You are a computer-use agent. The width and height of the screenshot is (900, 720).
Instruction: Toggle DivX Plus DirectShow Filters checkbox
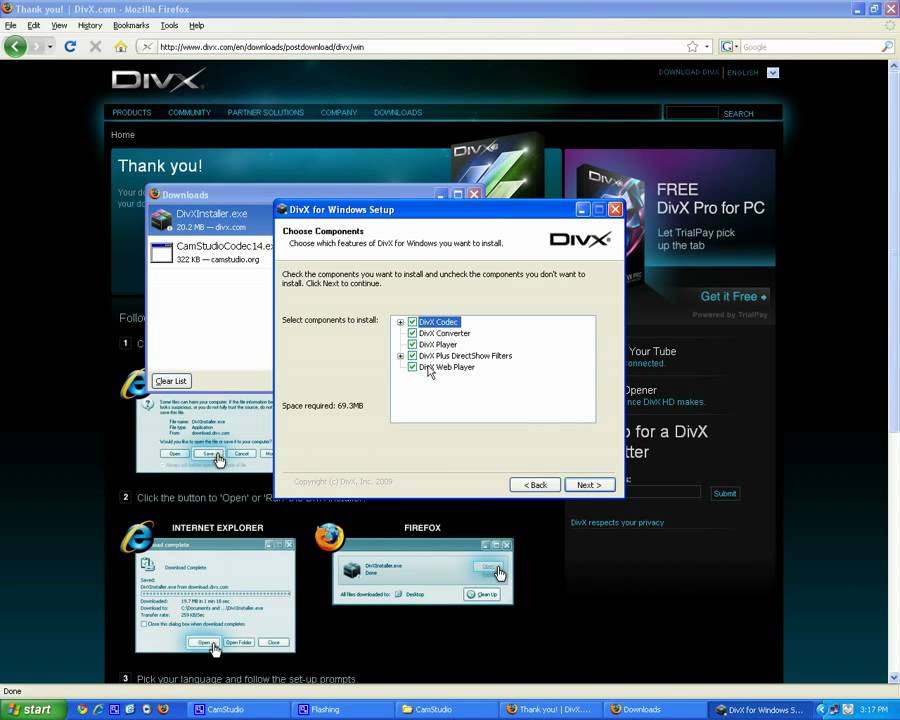(x=412, y=356)
